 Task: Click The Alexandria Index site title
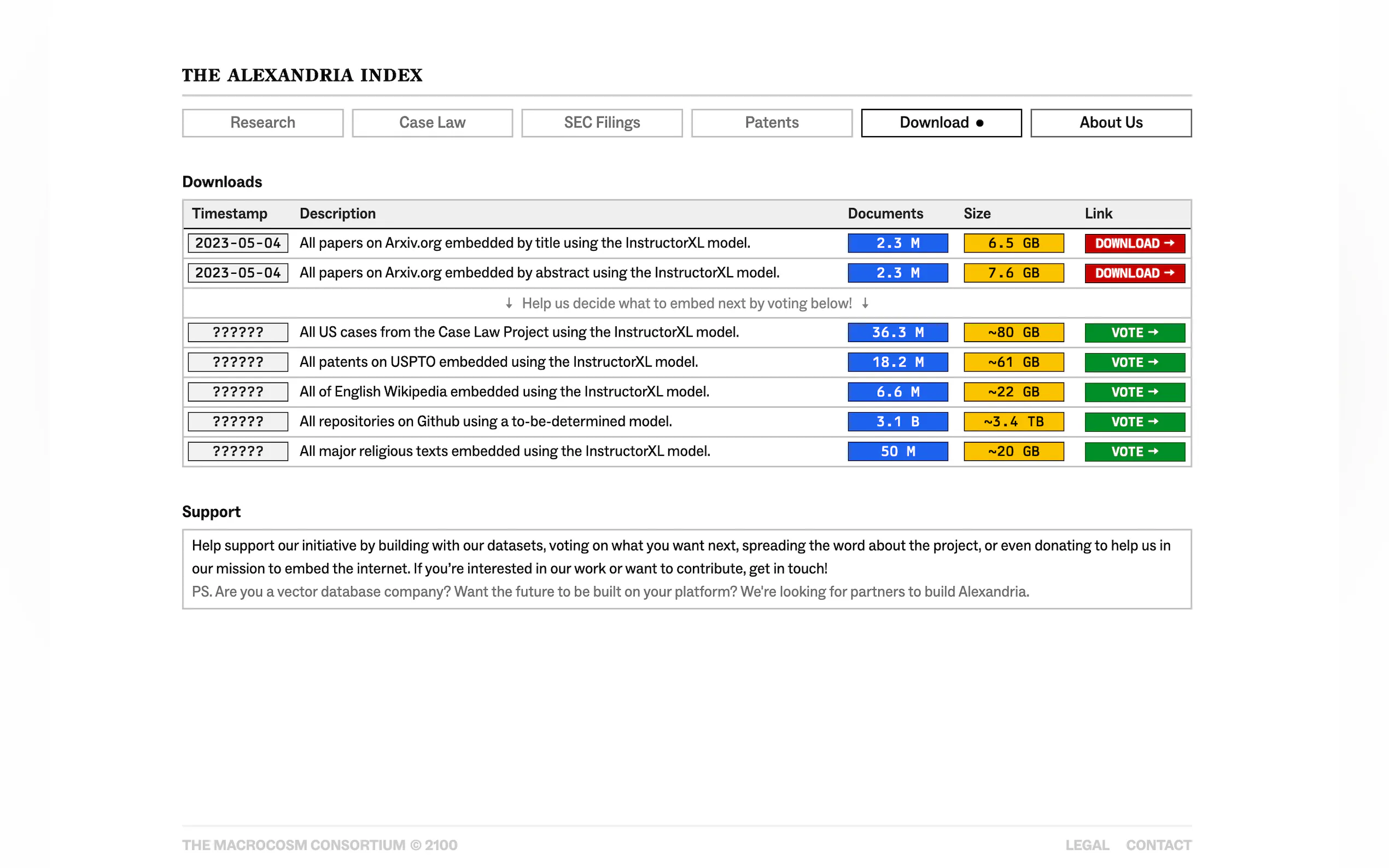(302, 75)
